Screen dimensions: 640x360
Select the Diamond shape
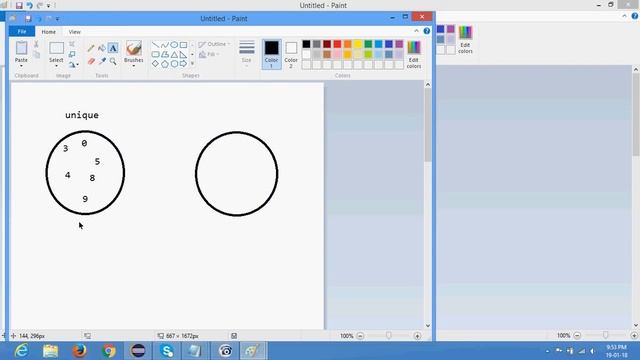click(156, 64)
